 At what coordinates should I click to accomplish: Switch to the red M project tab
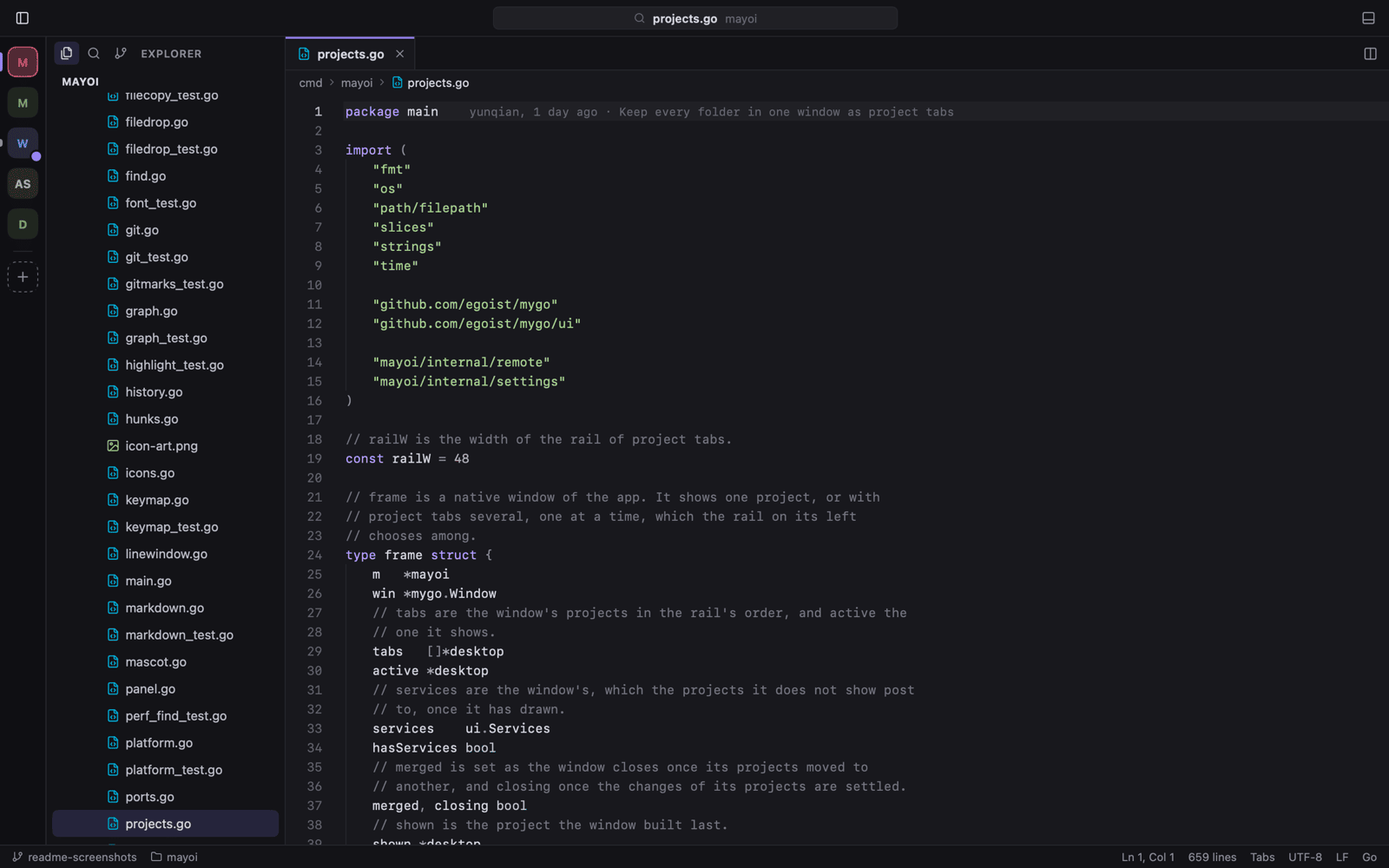[23, 62]
